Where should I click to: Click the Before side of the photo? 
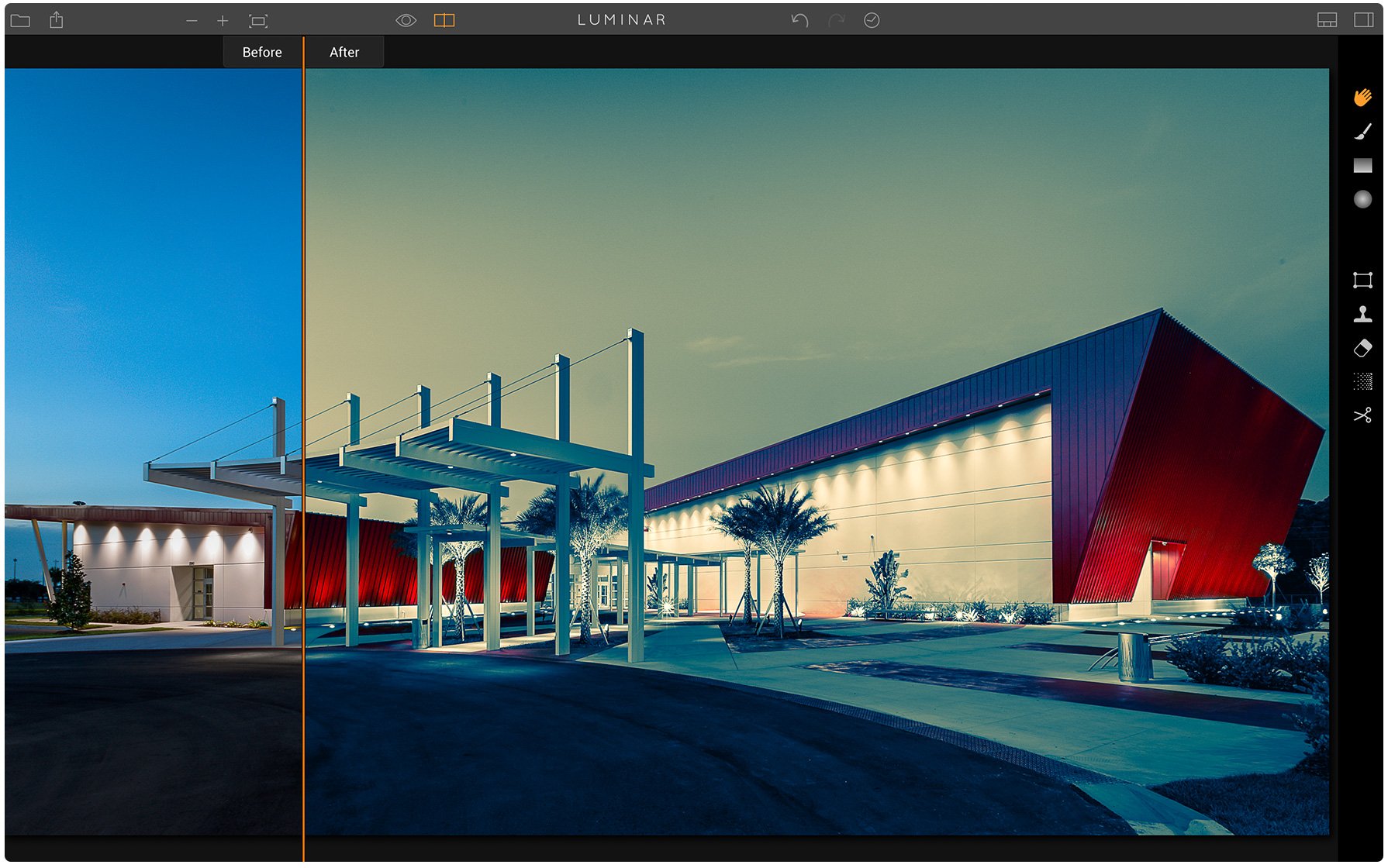point(154,452)
